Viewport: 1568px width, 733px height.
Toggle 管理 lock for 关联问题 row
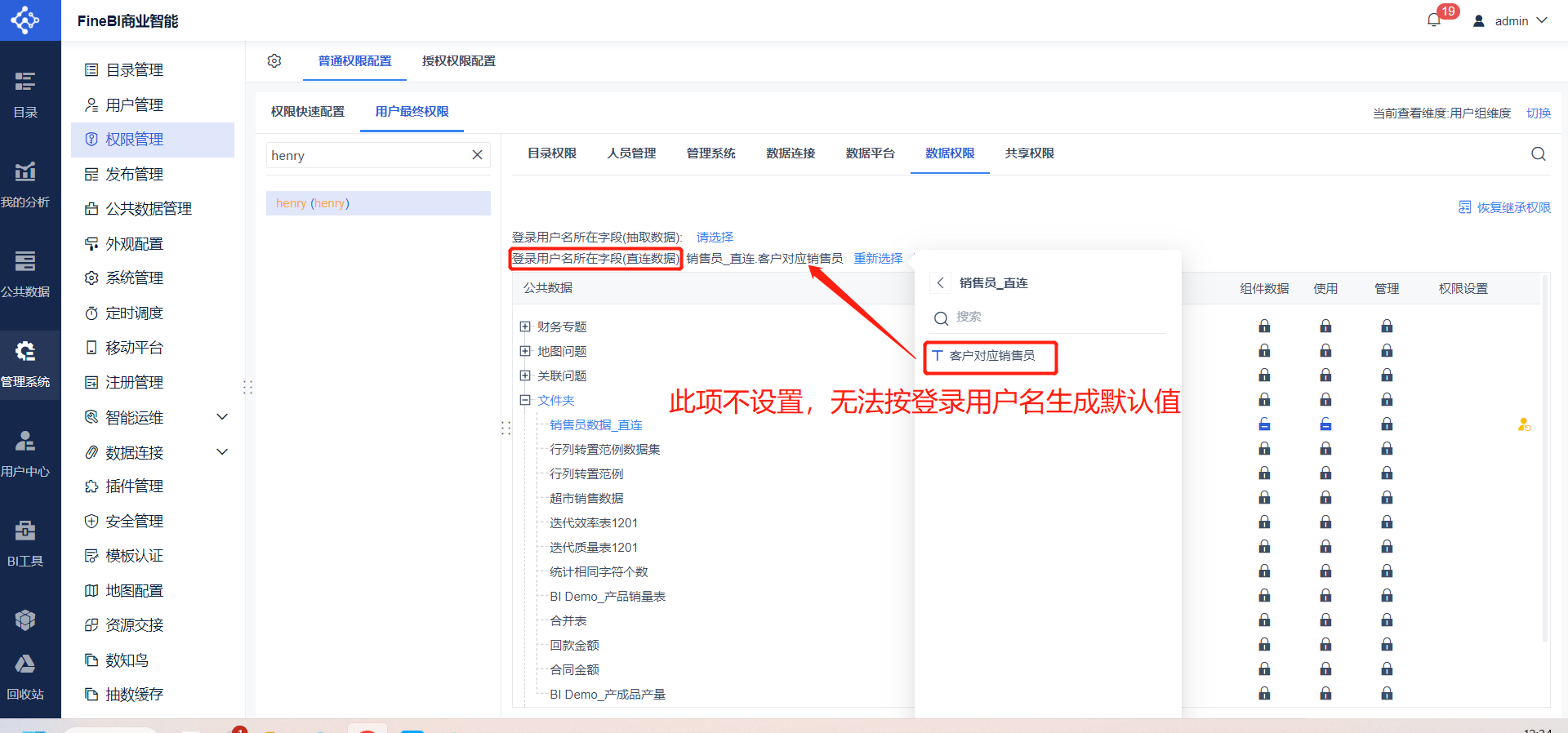coord(1387,375)
